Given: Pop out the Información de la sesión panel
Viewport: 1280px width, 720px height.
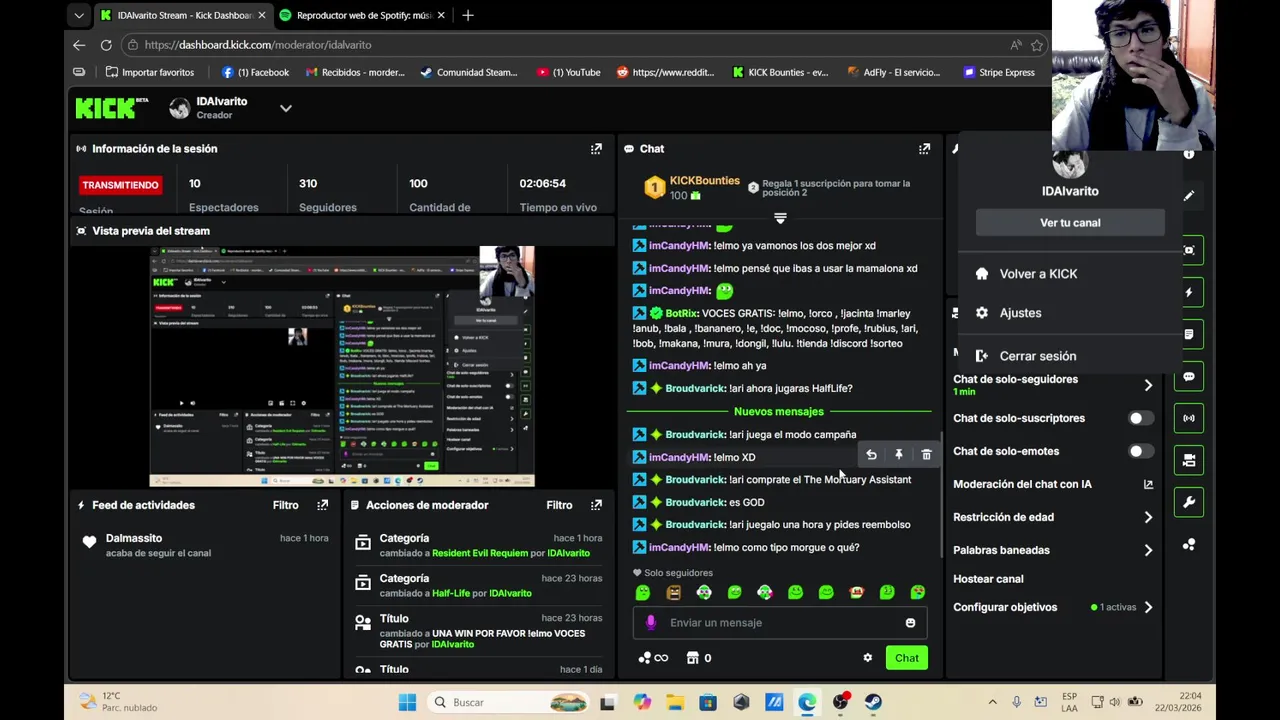Looking at the screenshot, I should 596,149.
